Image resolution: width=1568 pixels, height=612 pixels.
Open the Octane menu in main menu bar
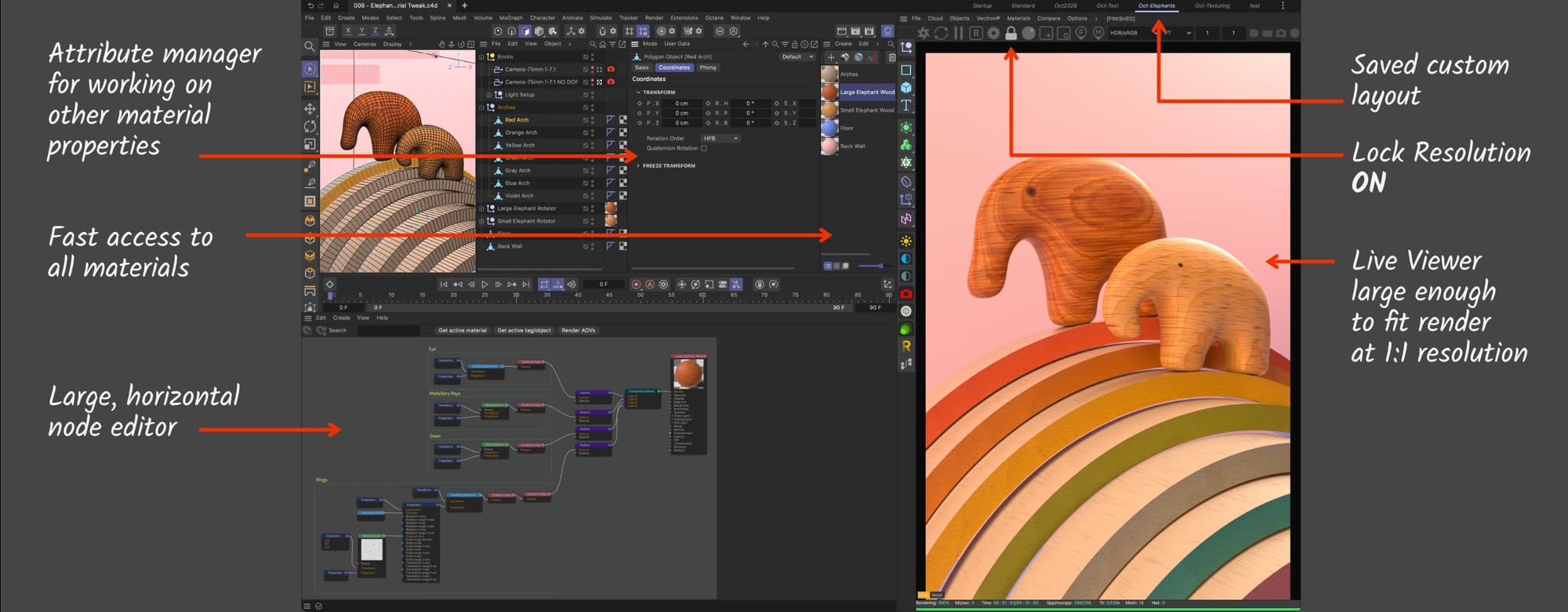(x=714, y=18)
